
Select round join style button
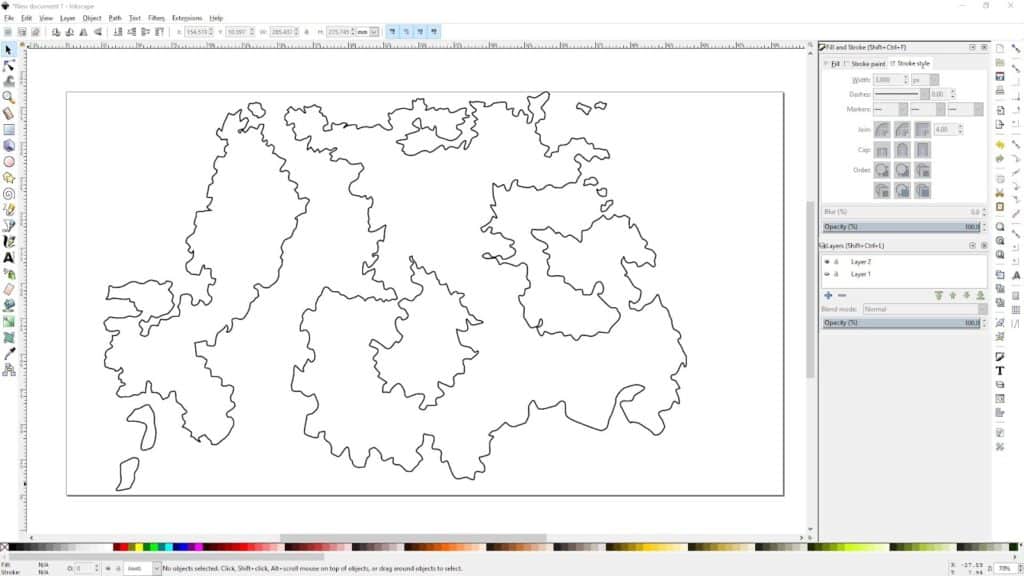pos(902,130)
